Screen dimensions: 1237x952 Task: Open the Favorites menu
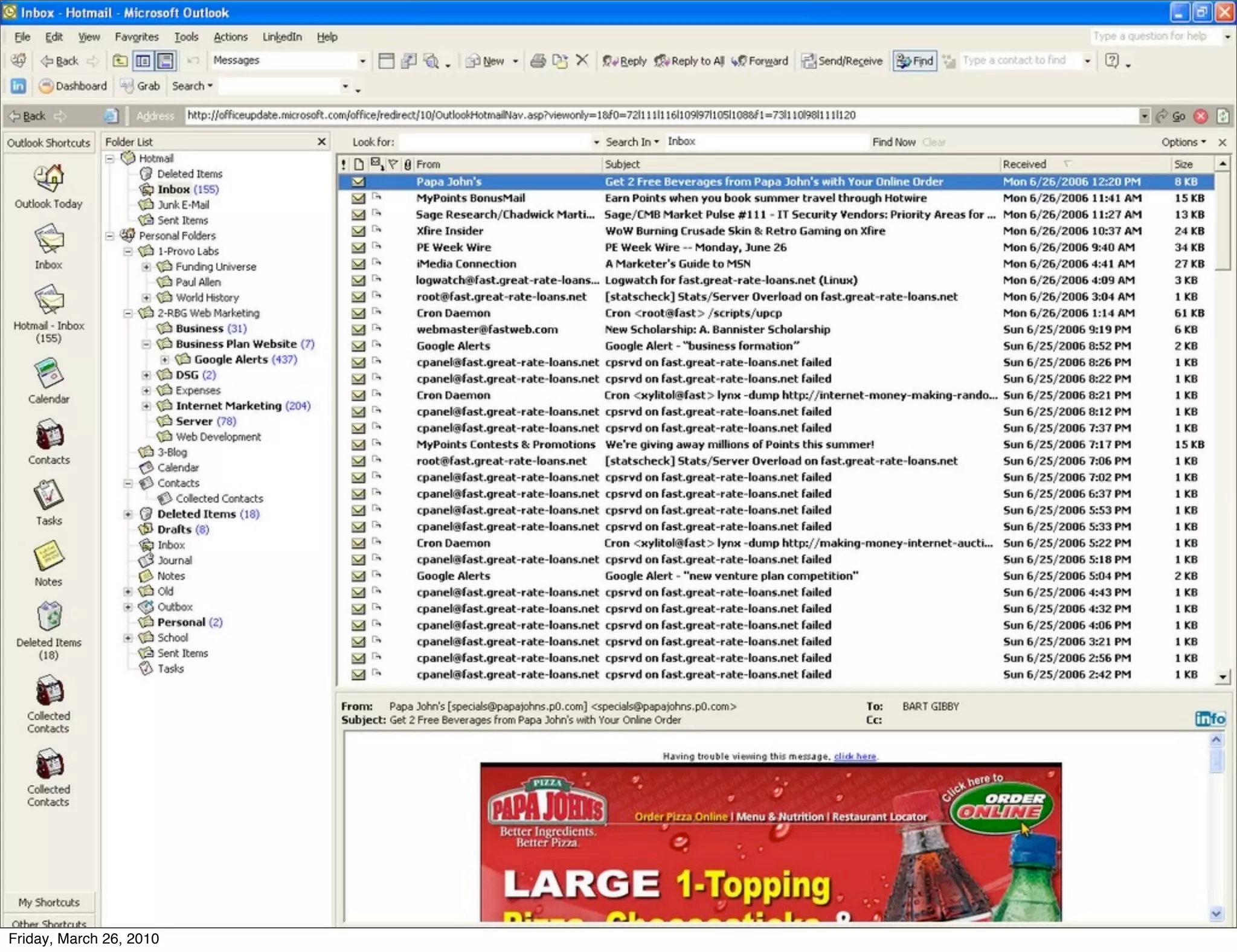137,37
